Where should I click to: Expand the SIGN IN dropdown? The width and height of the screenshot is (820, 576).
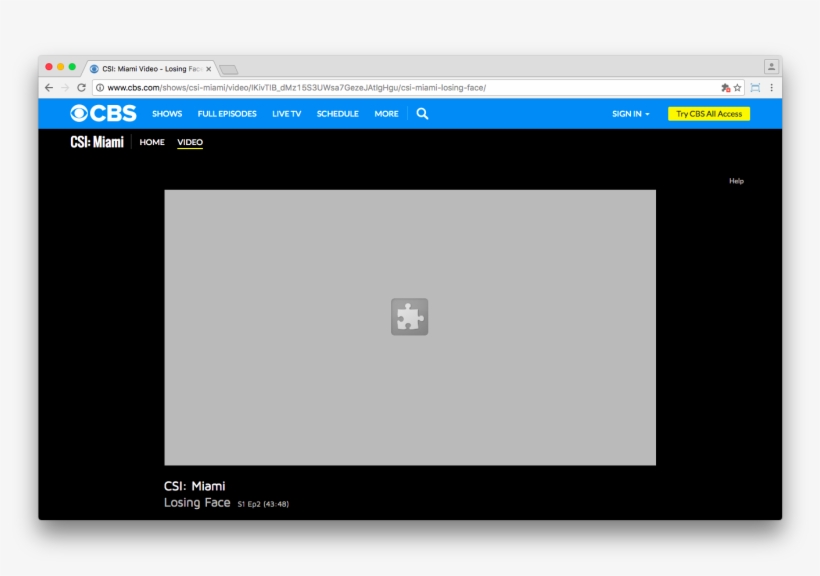(x=631, y=114)
